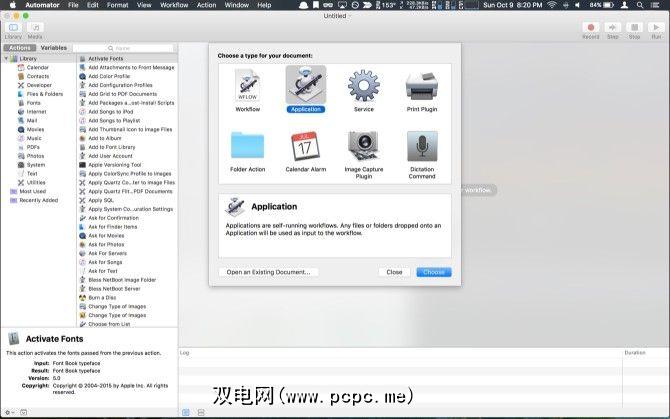Open the Action menu
Screen dimensions: 670x419
click(206, 5)
